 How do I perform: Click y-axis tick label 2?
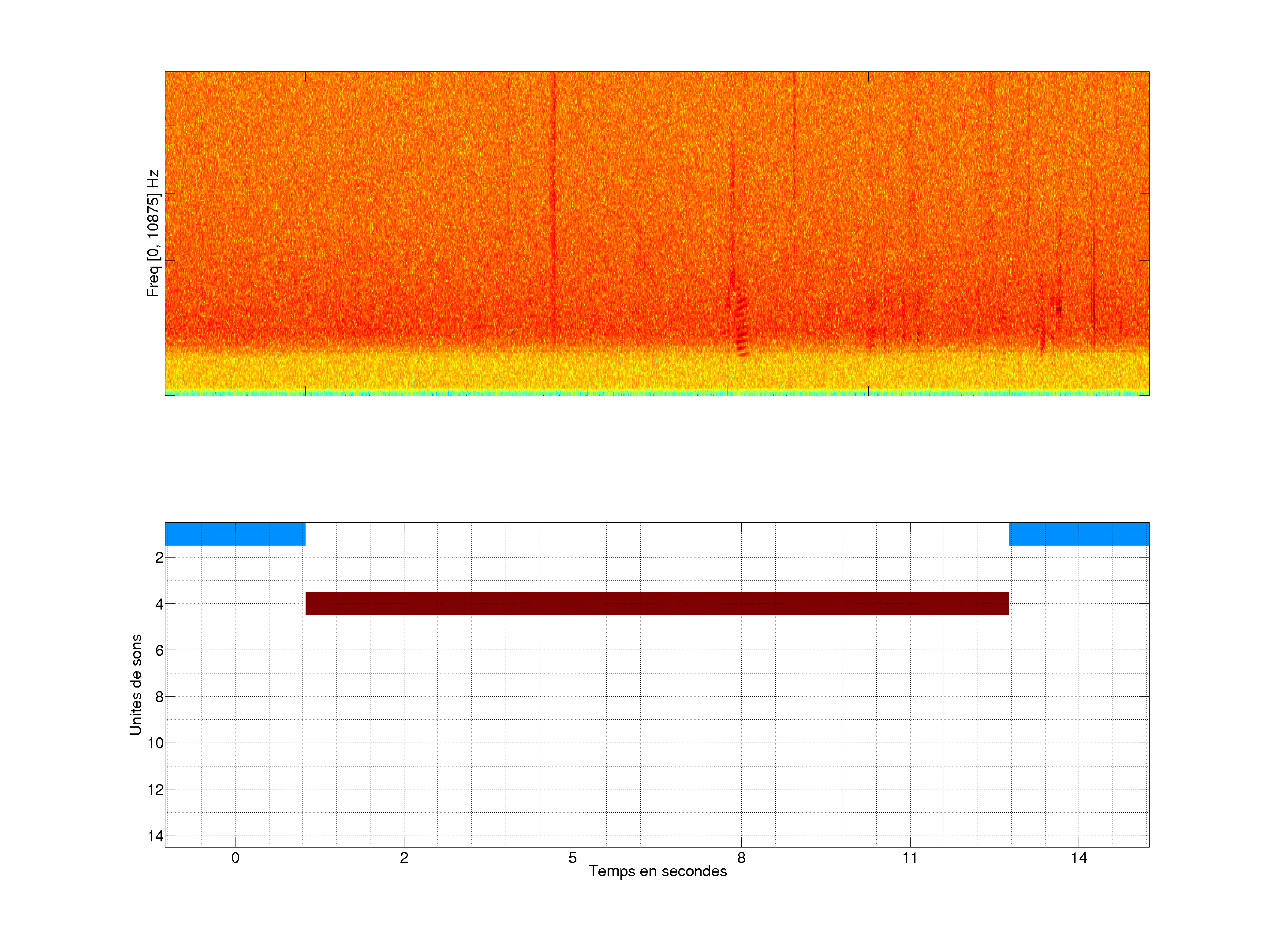click(x=159, y=558)
